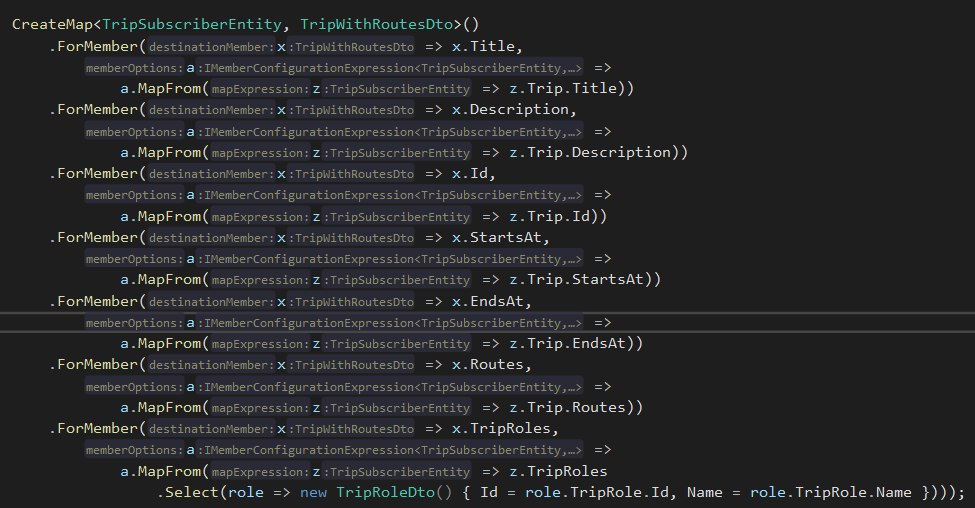Click ForMember on the x.StartsAt line
Viewport: 975px width, 508px height.
(98, 238)
